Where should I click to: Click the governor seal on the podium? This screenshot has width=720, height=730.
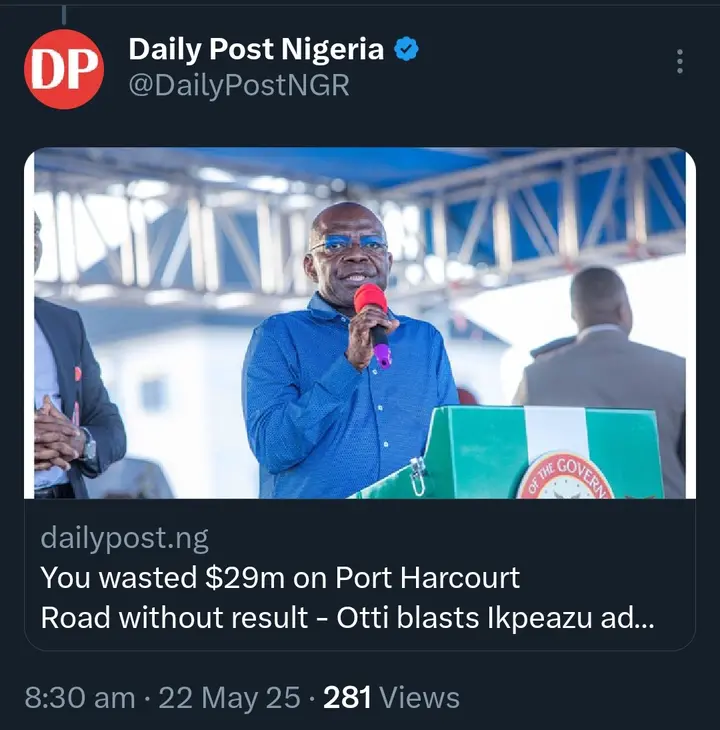(x=565, y=476)
